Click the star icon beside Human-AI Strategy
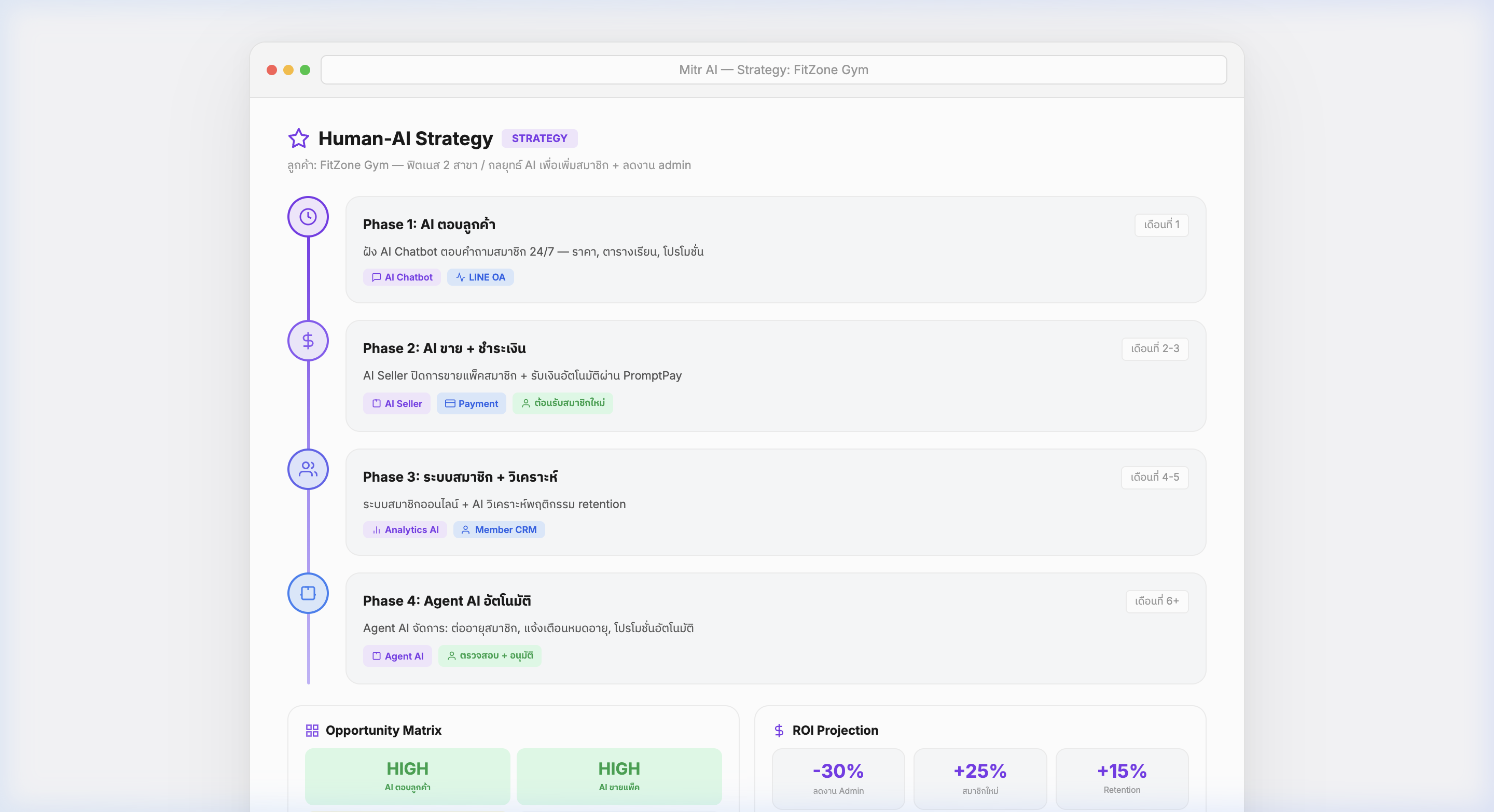This screenshot has width=1494, height=812. [299, 138]
